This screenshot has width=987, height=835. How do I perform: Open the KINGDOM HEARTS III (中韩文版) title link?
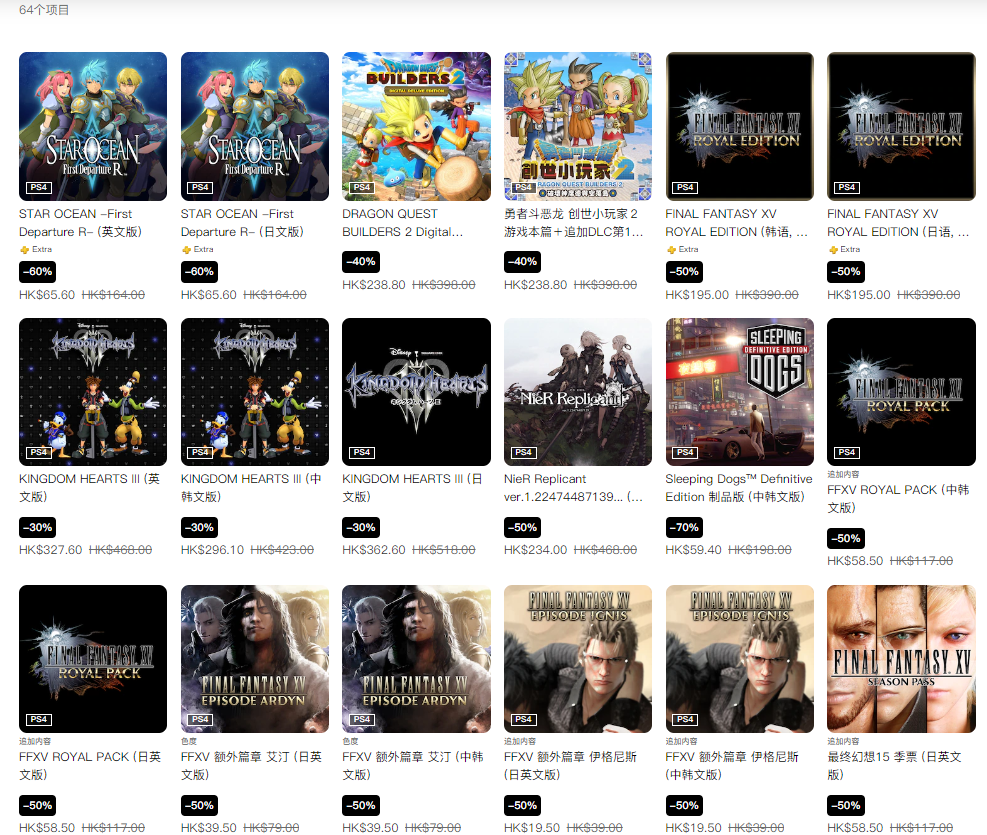(251, 488)
